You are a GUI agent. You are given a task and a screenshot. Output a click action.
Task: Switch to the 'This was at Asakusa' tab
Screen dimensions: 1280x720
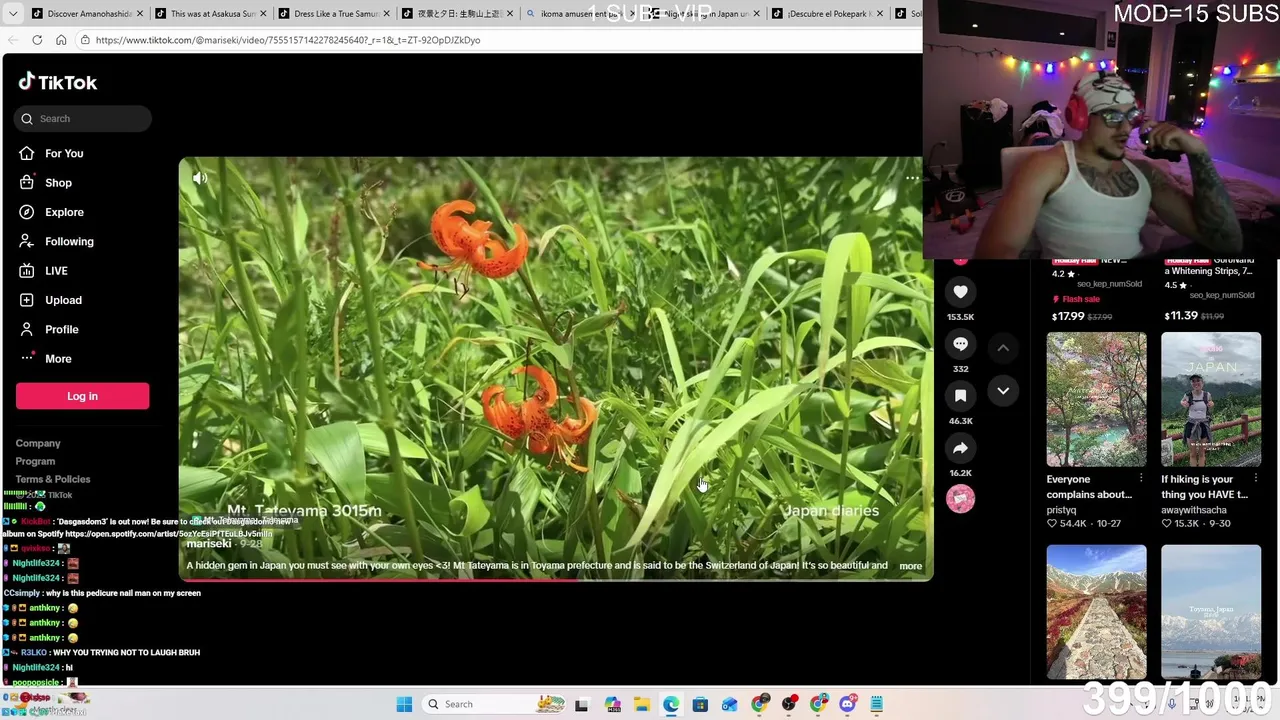tap(211, 14)
